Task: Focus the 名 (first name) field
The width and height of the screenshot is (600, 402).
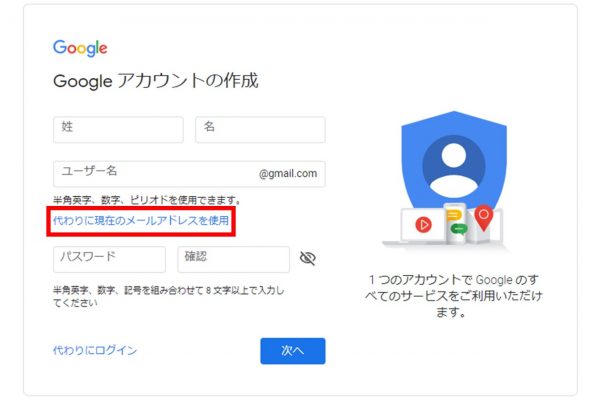Action: click(x=260, y=130)
